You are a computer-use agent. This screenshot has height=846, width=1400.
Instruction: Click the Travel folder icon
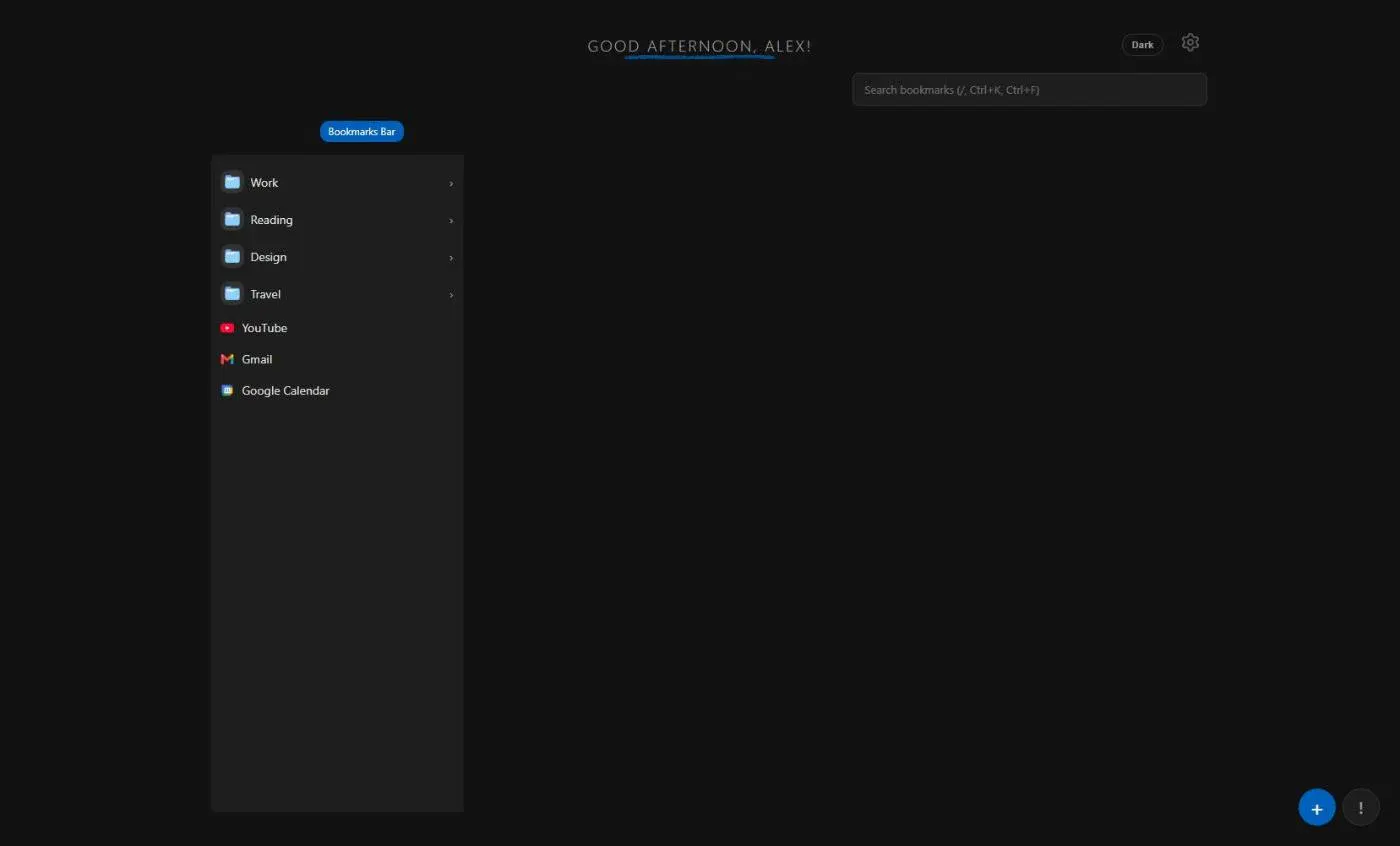point(232,293)
